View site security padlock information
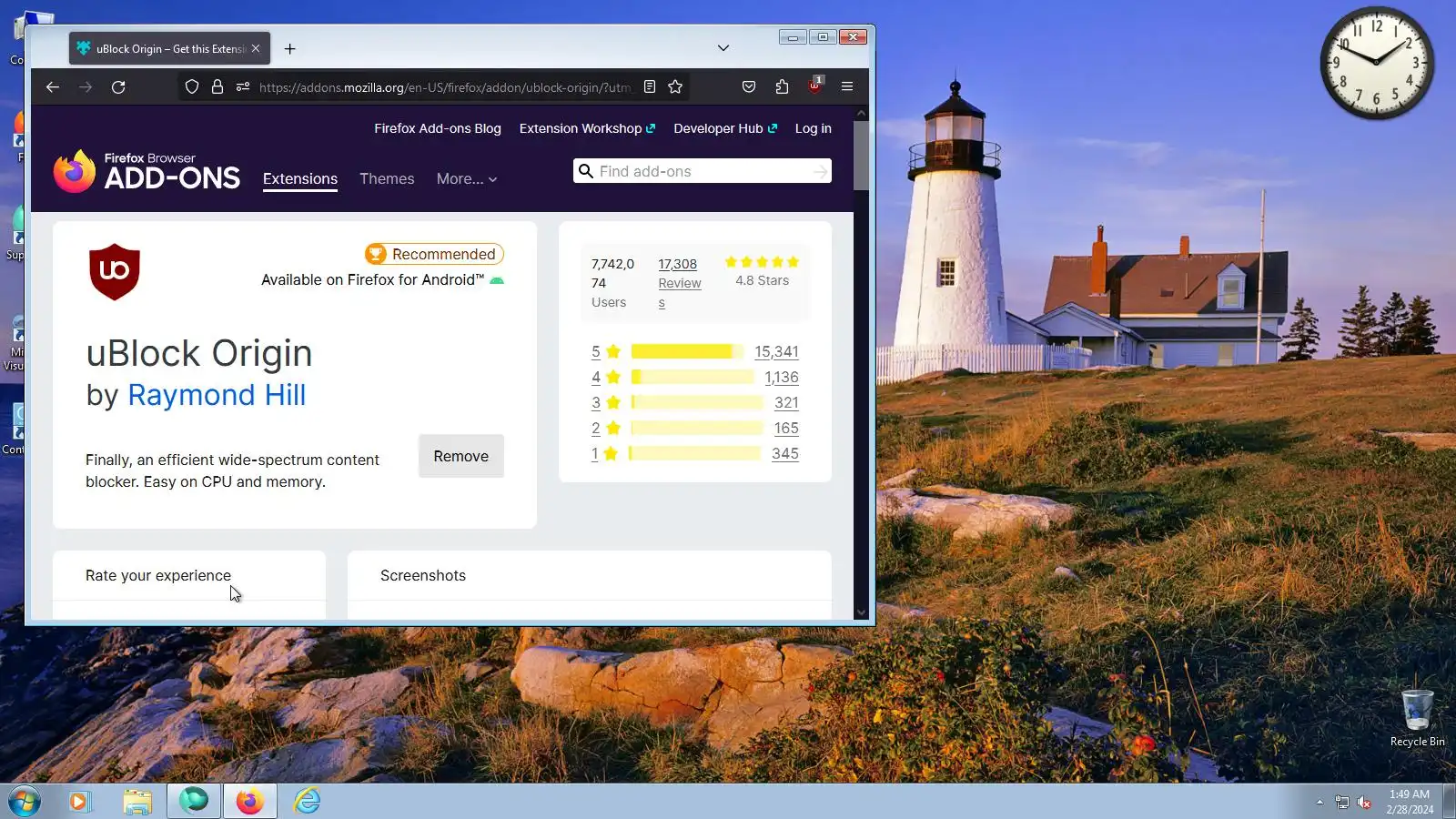 click(x=217, y=87)
